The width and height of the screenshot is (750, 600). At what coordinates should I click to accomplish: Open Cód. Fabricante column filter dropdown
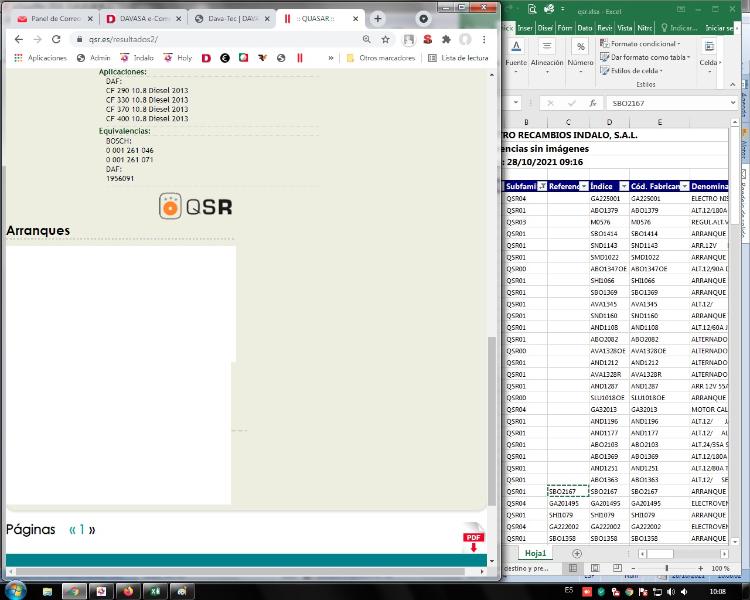684,186
